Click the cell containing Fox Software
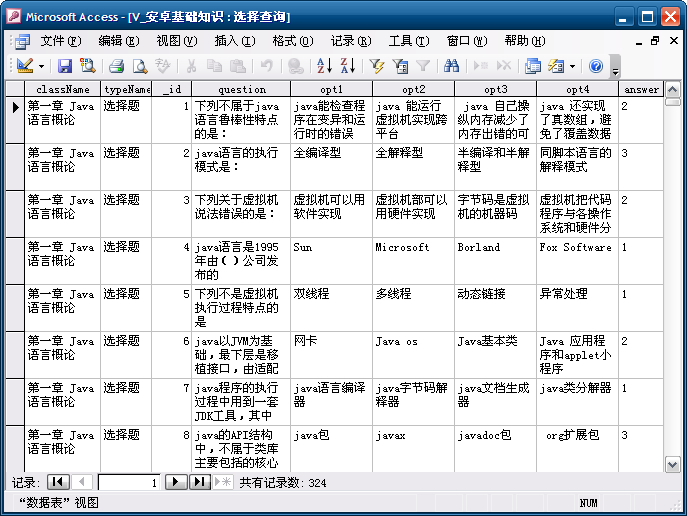Viewport: 687px width, 516px height. click(x=577, y=261)
